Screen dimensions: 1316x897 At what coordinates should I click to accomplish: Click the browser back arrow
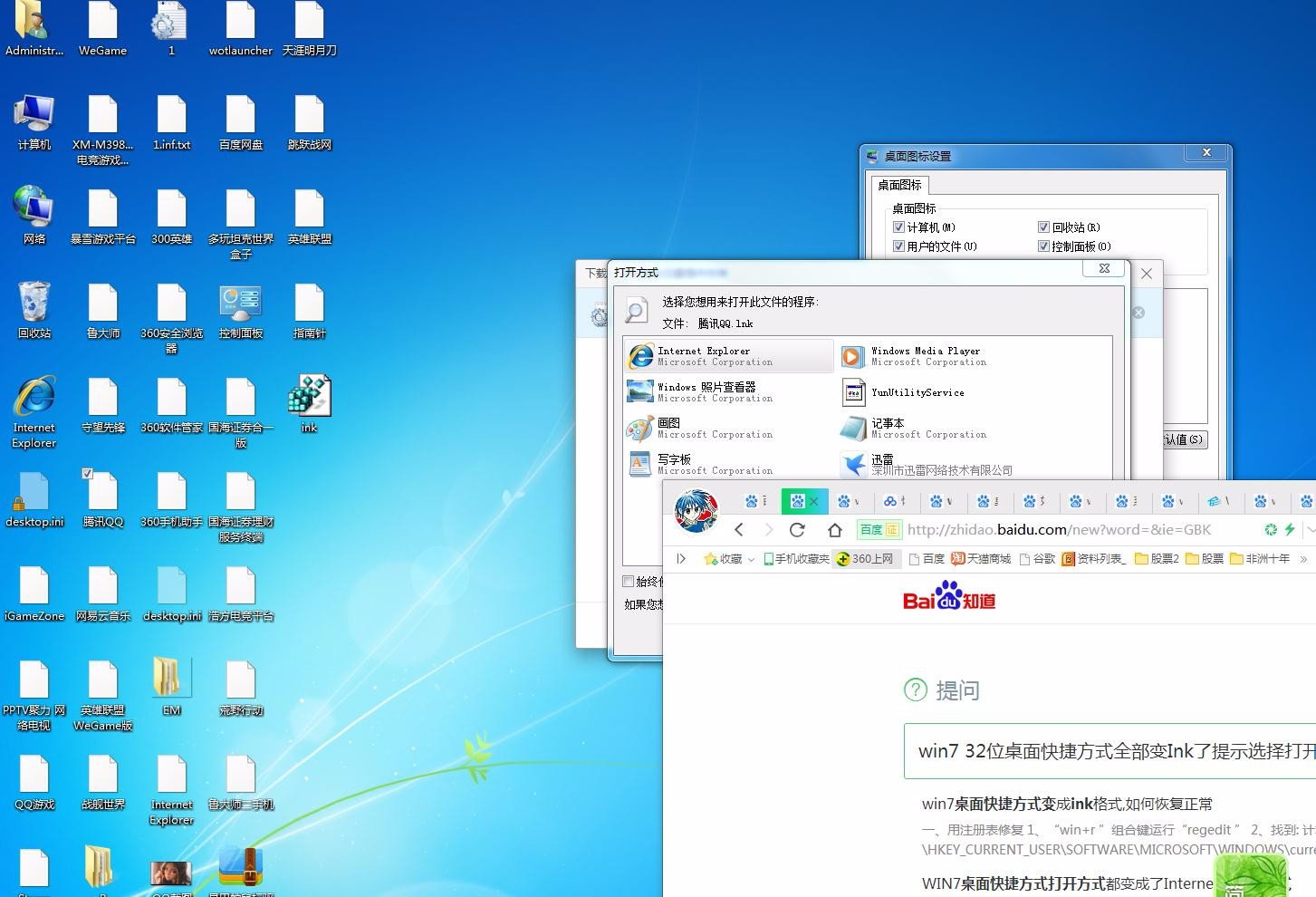pyautogui.click(x=739, y=530)
